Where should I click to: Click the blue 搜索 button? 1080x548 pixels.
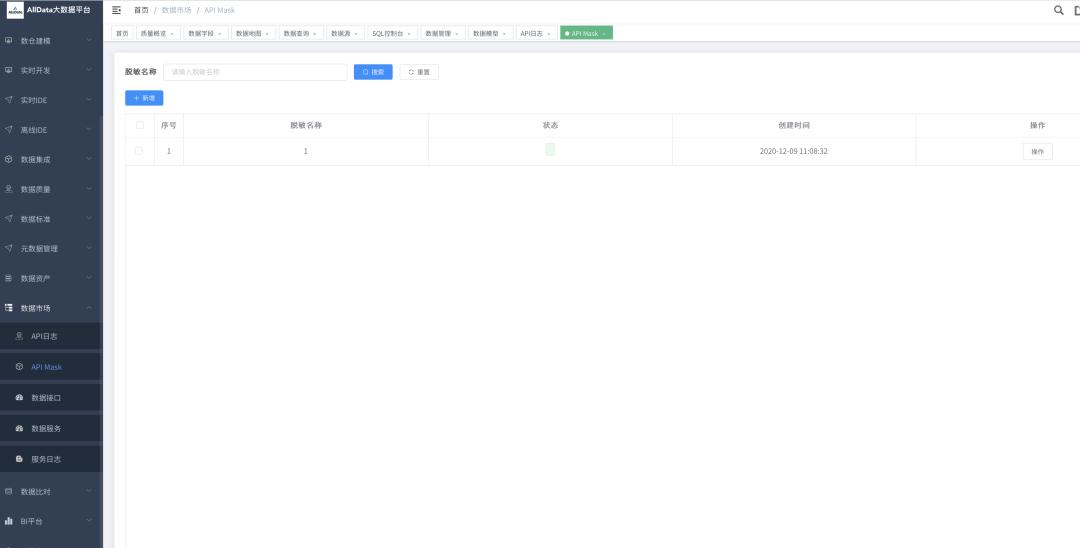(x=373, y=72)
